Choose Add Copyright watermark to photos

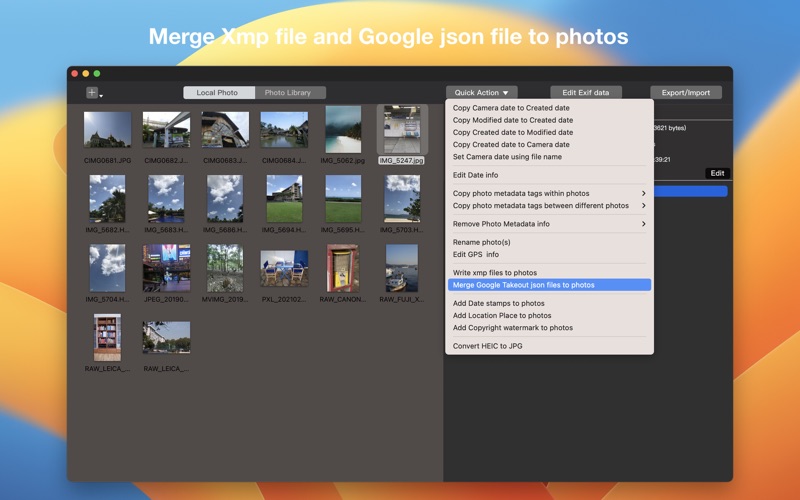[x=549, y=328]
